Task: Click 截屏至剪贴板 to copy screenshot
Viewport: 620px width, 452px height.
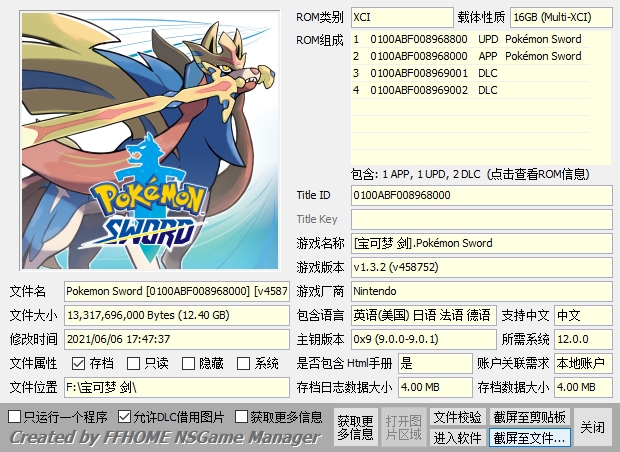Action: [529, 417]
